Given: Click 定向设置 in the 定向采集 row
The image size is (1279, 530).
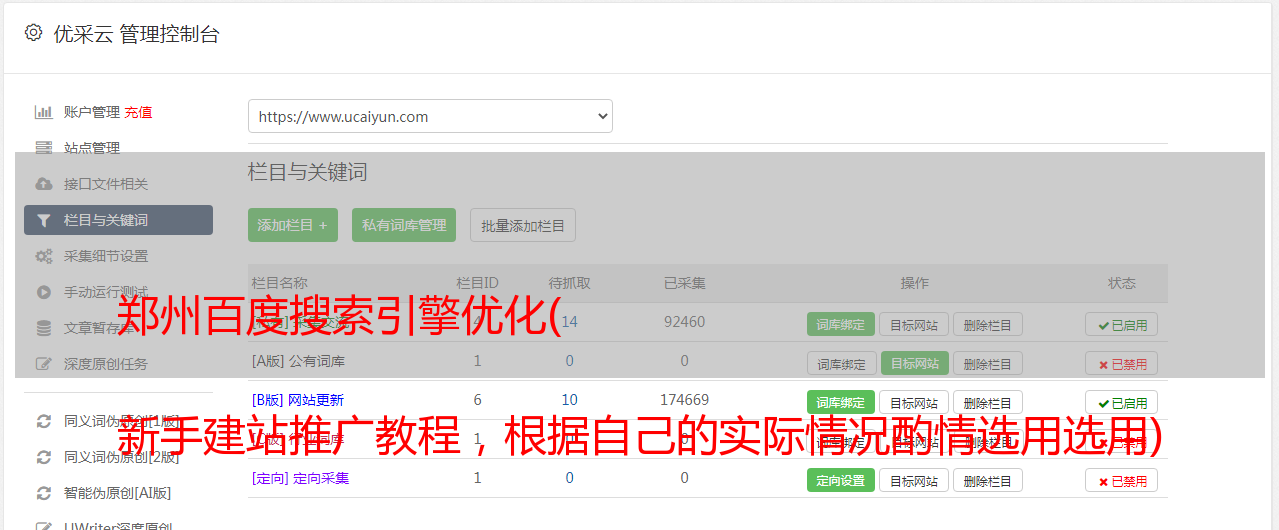Looking at the screenshot, I should click(841, 480).
